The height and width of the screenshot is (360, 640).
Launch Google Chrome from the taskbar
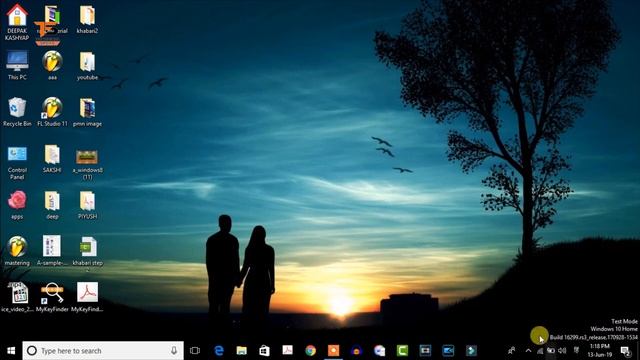point(311,351)
